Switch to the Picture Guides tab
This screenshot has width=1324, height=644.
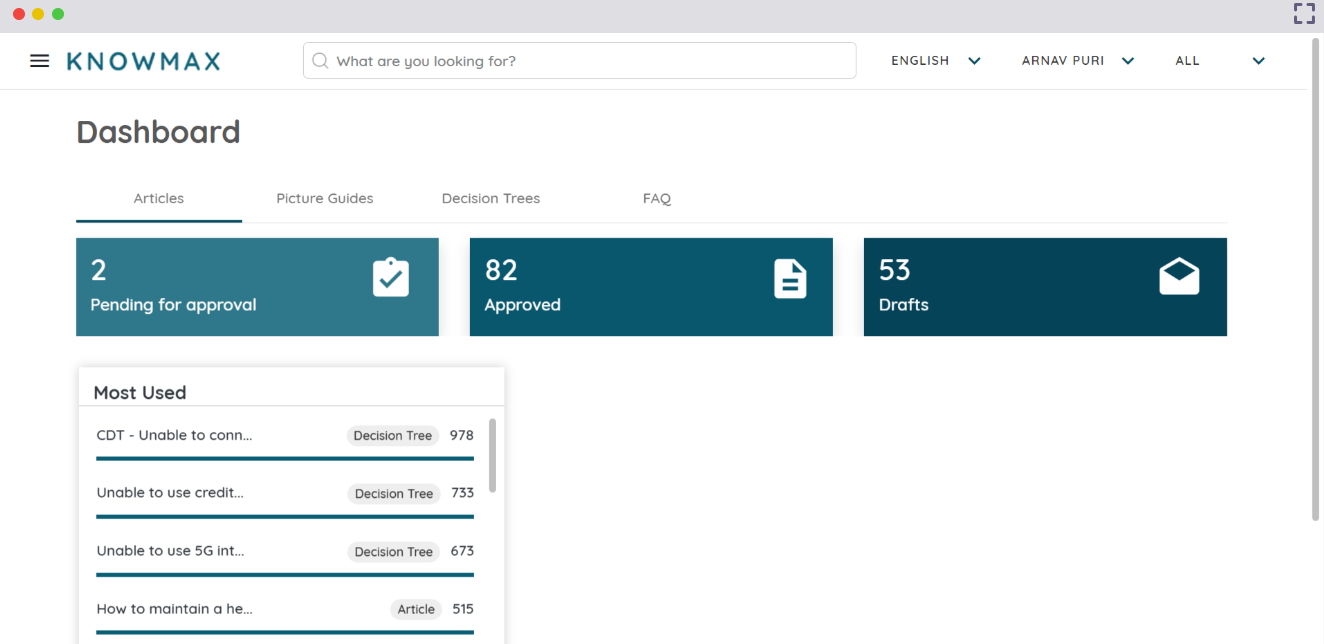point(325,198)
